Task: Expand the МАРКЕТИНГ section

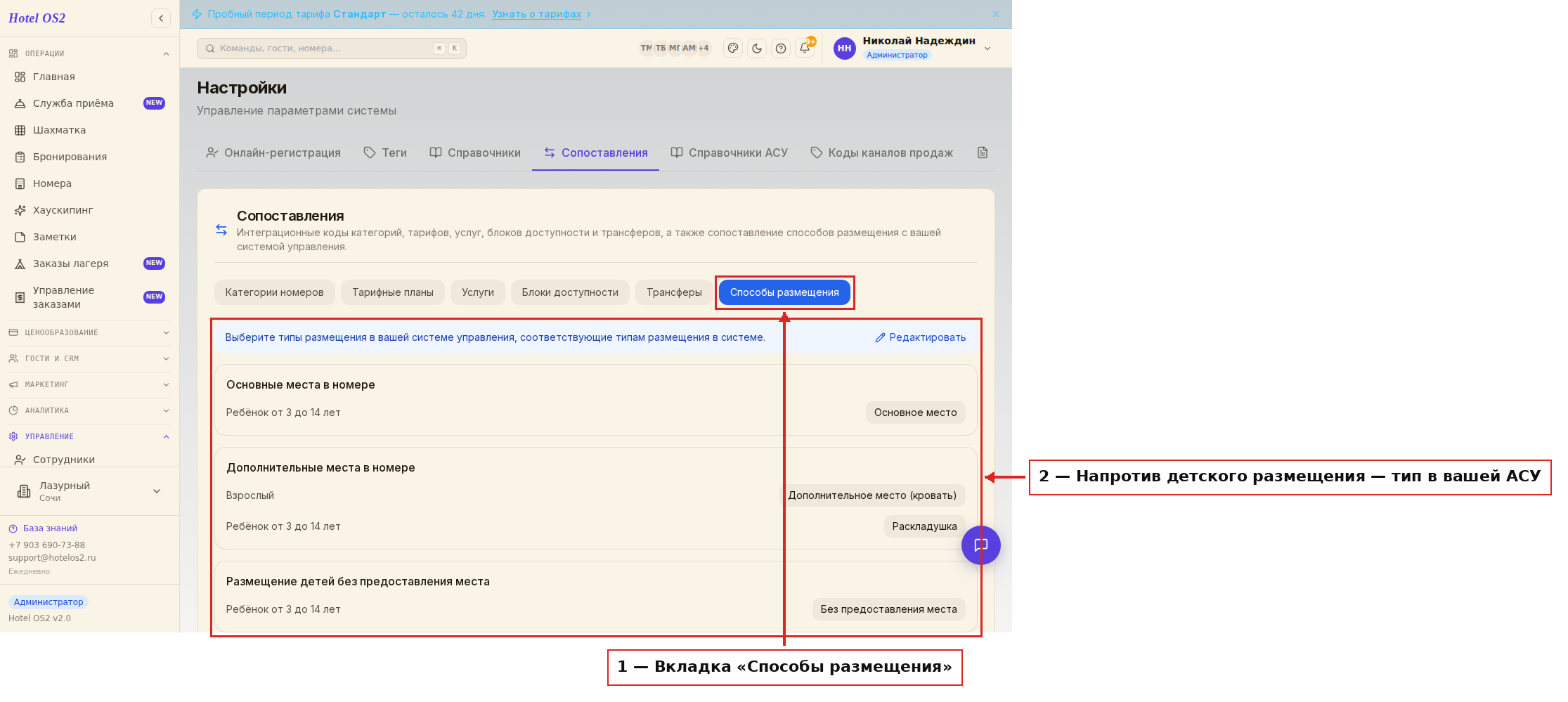Action: (89, 384)
